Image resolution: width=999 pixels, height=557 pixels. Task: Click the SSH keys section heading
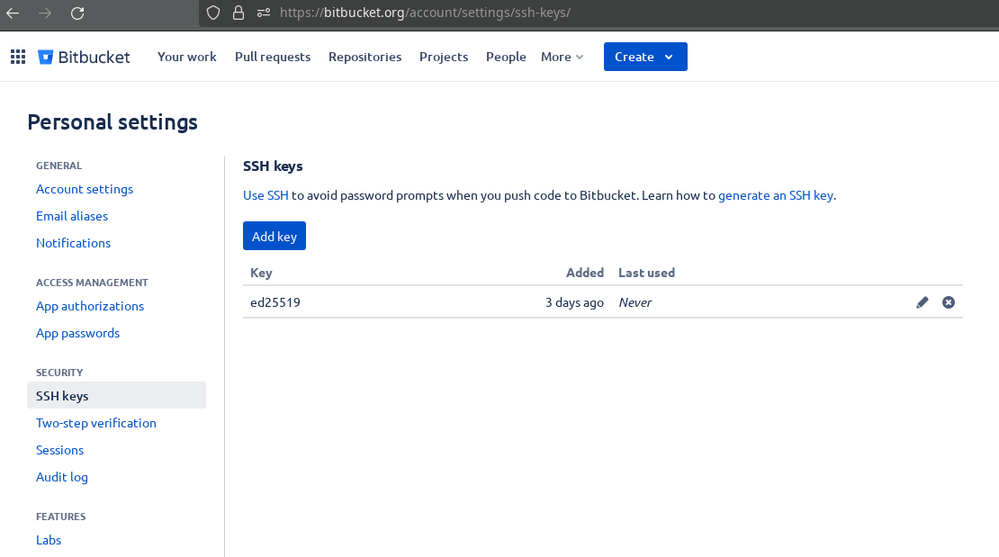click(x=273, y=166)
